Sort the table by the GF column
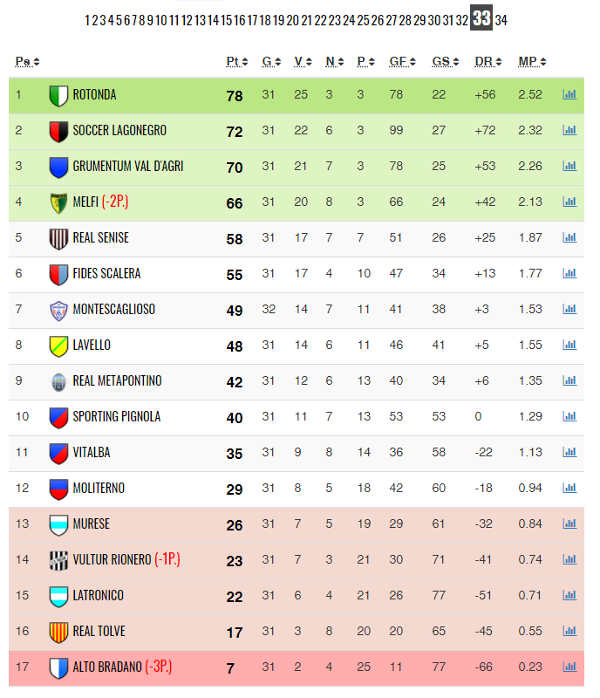The height and width of the screenshot is (698, 600). pyautogui.click(x=402, y=61)
